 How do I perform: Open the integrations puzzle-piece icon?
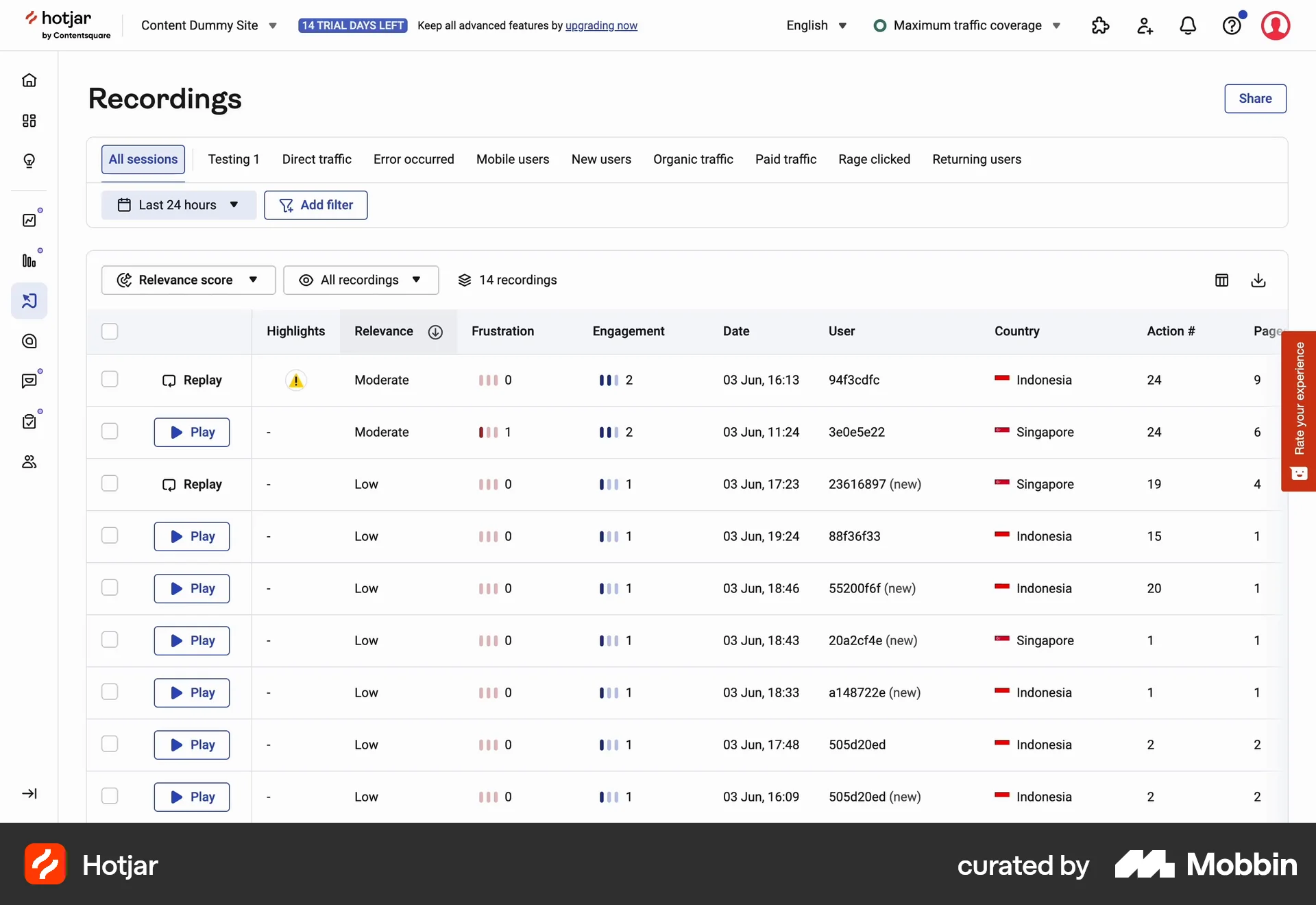tap(1100, 25)
